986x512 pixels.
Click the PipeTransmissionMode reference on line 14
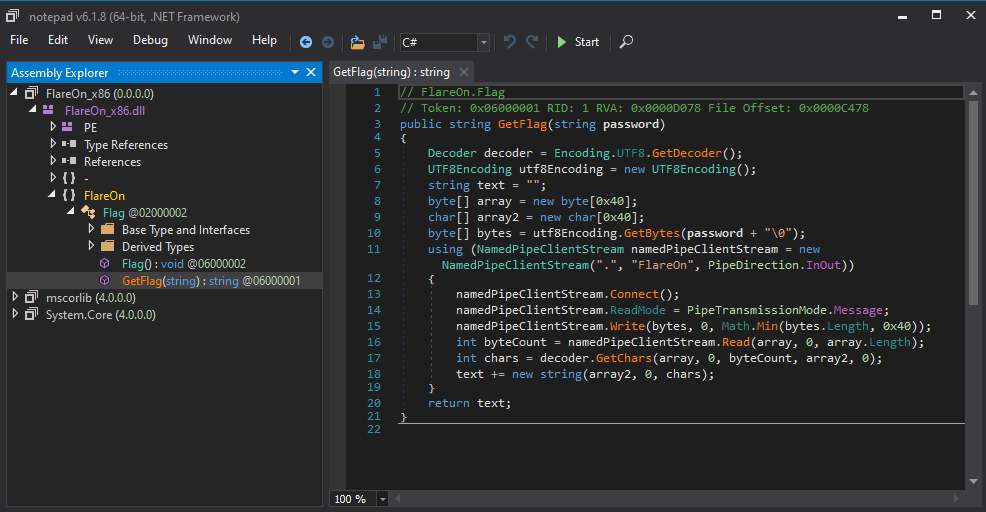[x=756, y=310]
